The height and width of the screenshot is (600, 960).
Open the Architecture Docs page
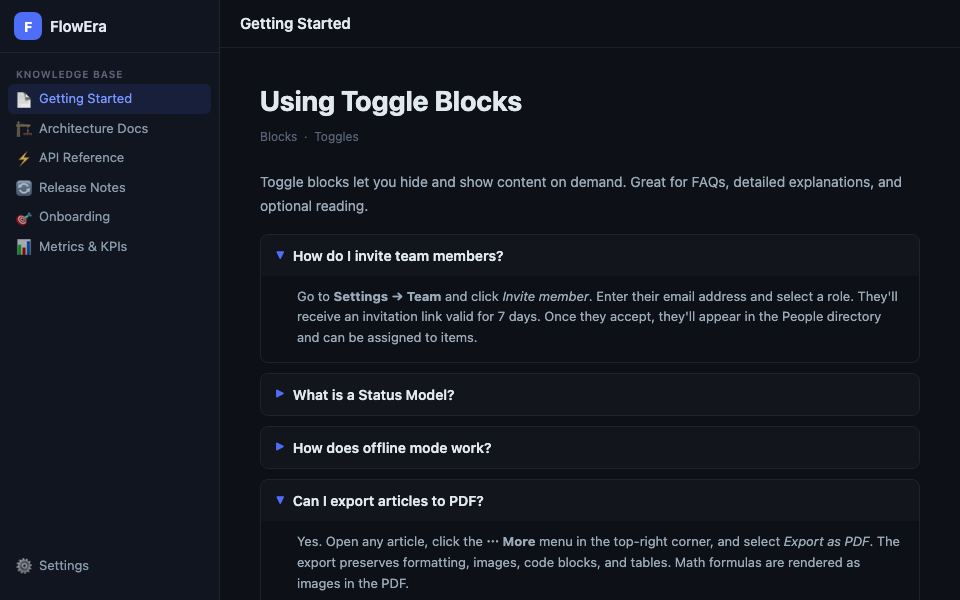click(x=93, y=129)
